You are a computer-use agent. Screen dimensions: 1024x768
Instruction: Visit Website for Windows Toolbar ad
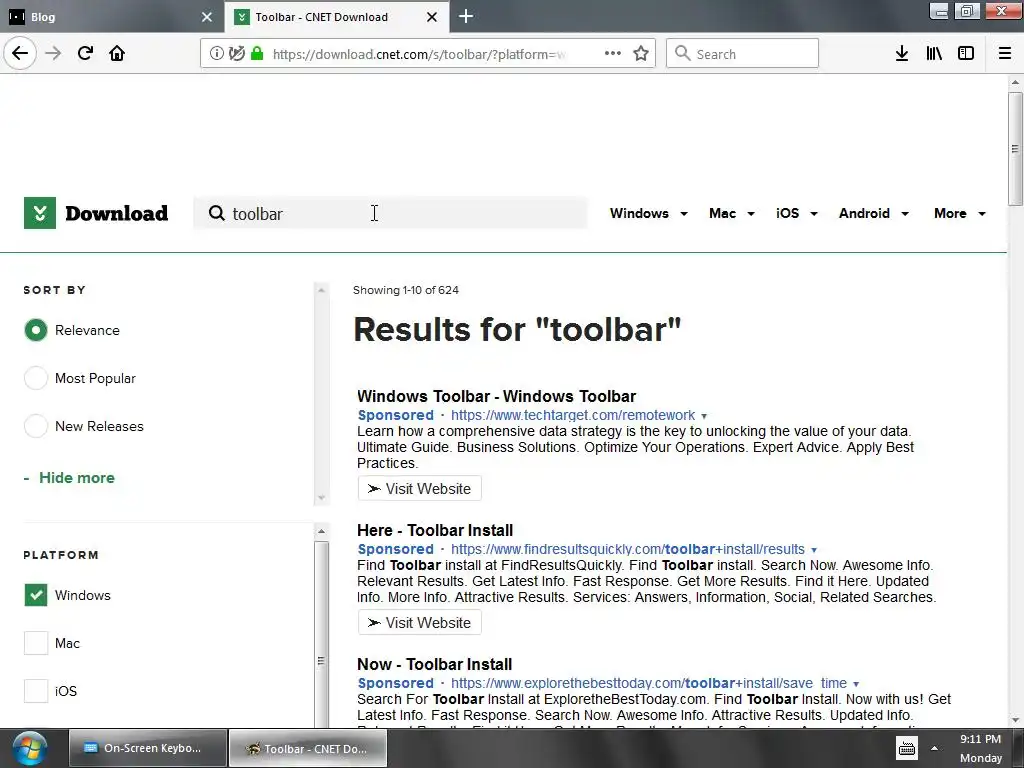coord(419,488)
